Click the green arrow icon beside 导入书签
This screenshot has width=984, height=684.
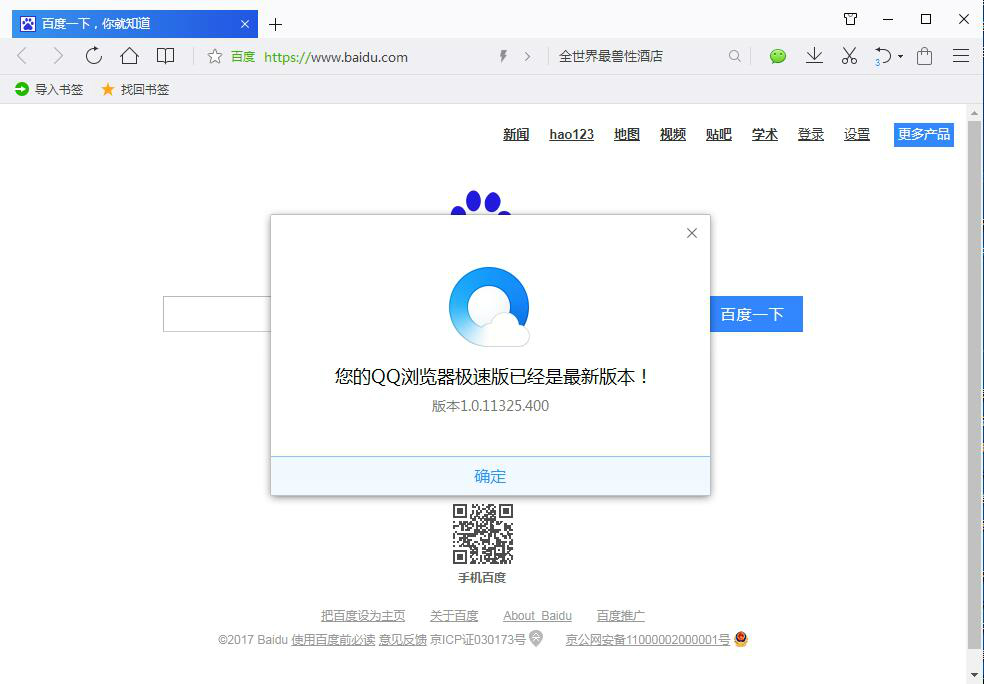tap(22, 89)
